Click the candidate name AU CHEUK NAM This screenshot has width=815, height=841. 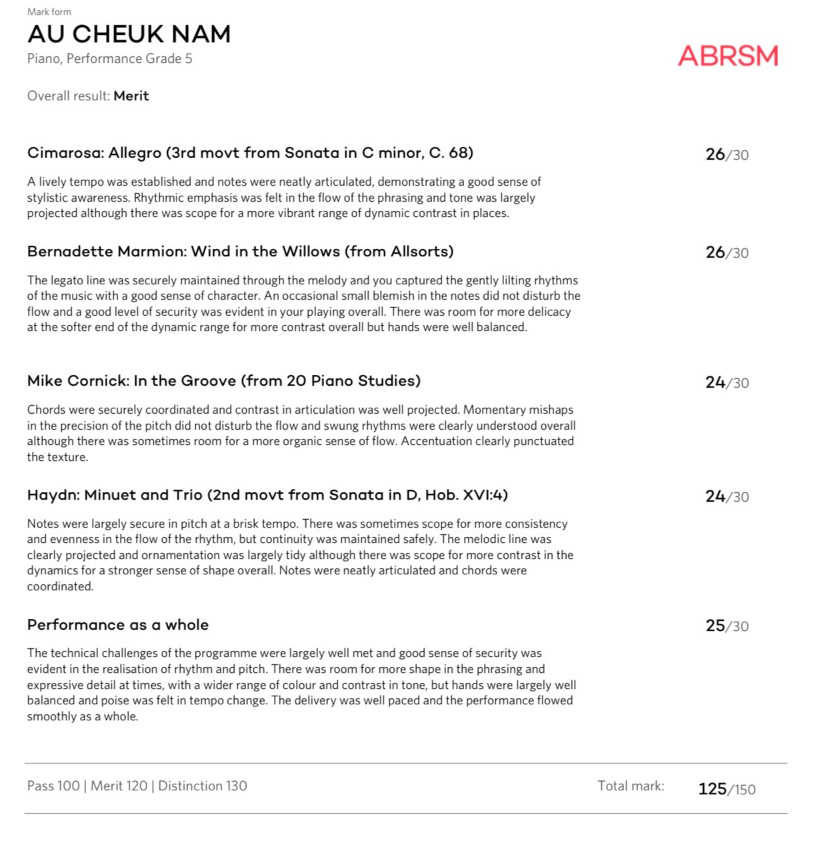tap(129, 34)
